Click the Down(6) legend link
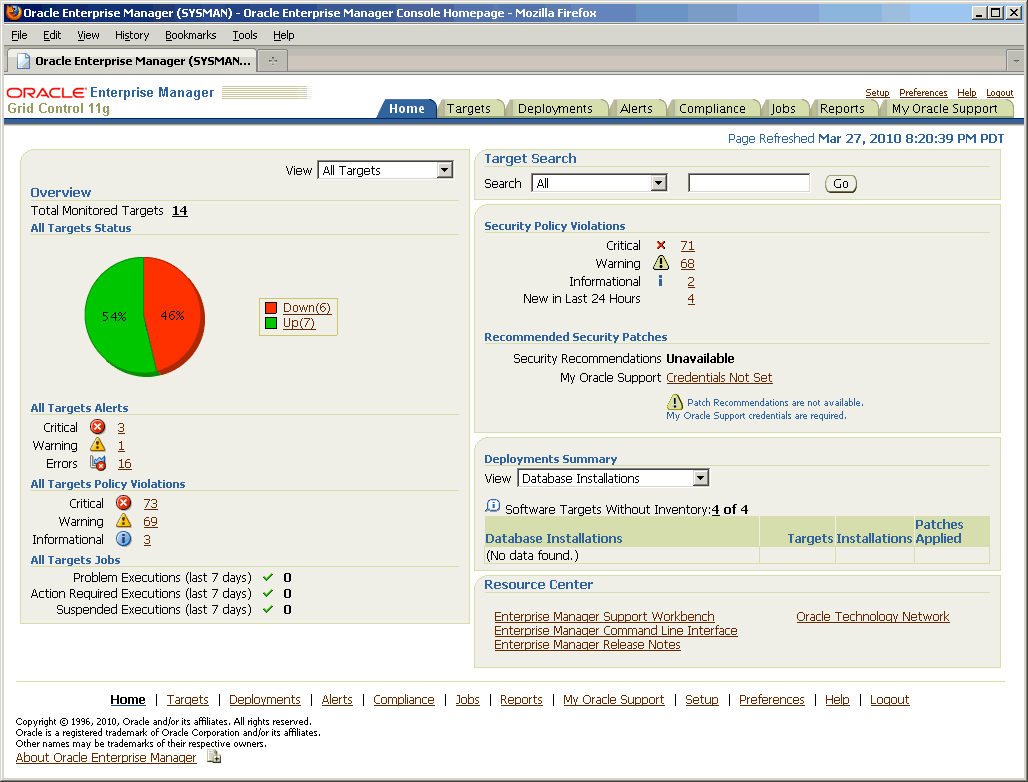This screenshot has height=782, width=1028. click(x=307, y=307)
